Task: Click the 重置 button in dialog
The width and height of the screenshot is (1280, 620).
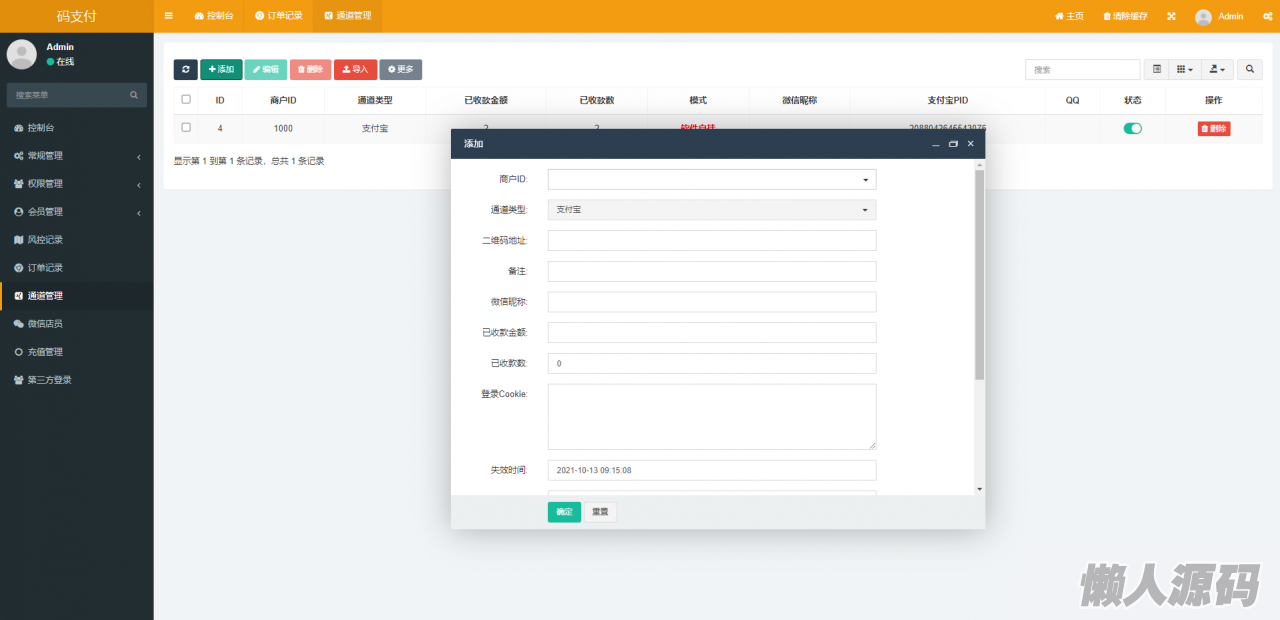Action: (600, 512)
